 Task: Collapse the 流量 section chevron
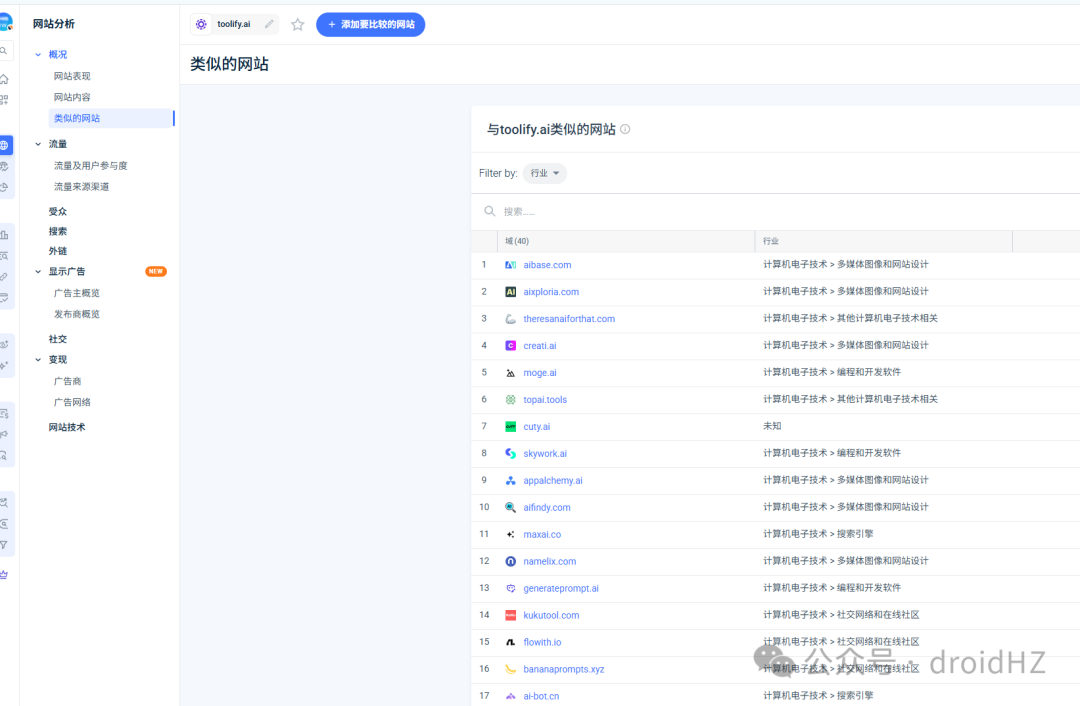(x=39, y=144)
